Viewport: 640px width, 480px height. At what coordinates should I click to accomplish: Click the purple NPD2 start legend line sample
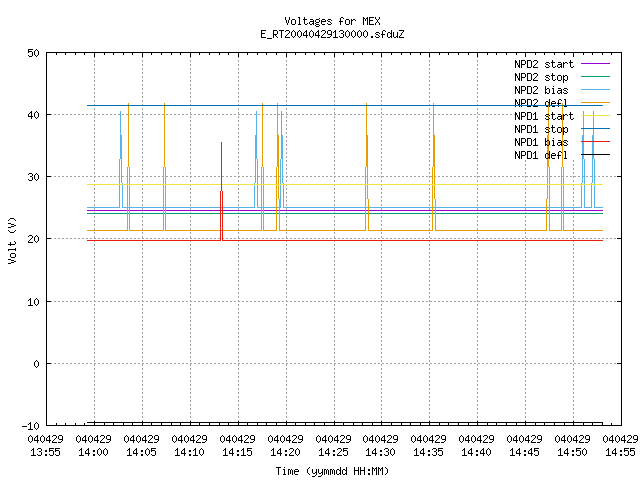click(595, 64)
